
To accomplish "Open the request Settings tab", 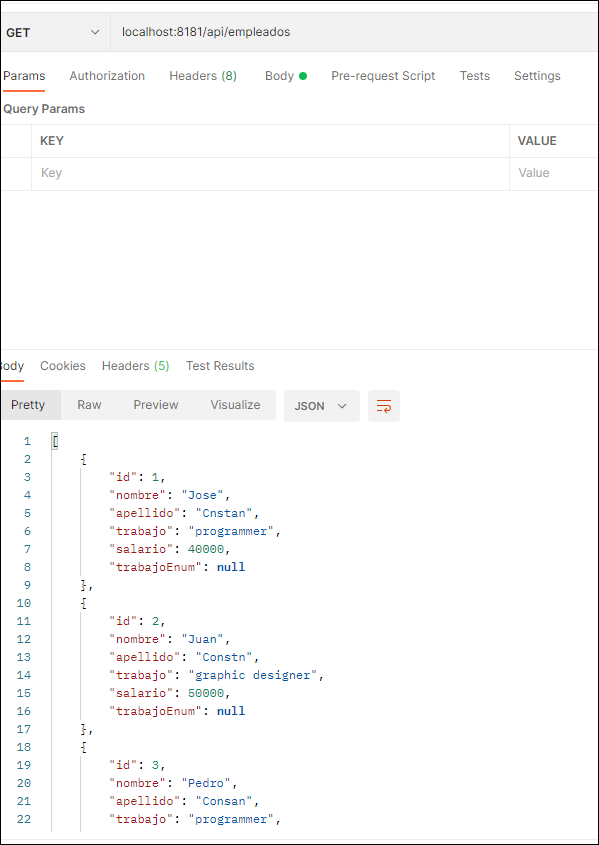I will coord(537,75).
